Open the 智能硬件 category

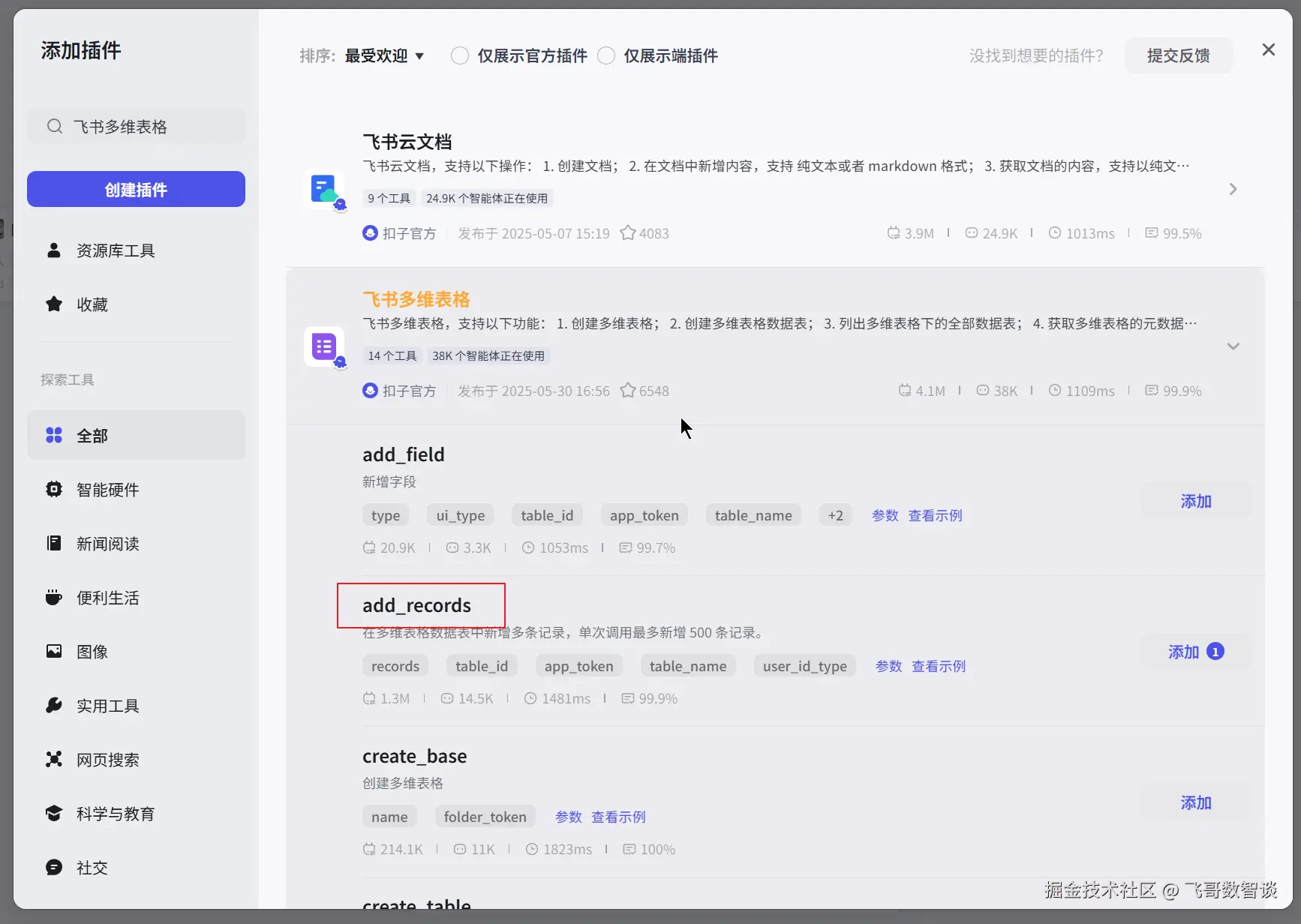[x=137, y=489]
